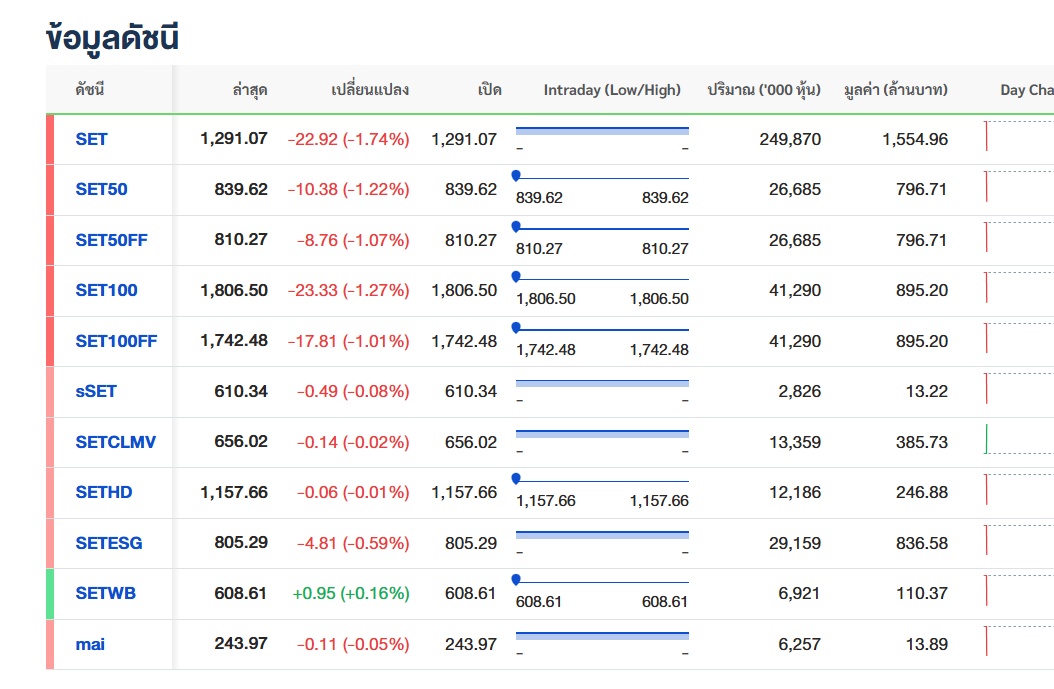Open the SET index link
Viewport: 1054px width, 689px height.
[91, 139]
